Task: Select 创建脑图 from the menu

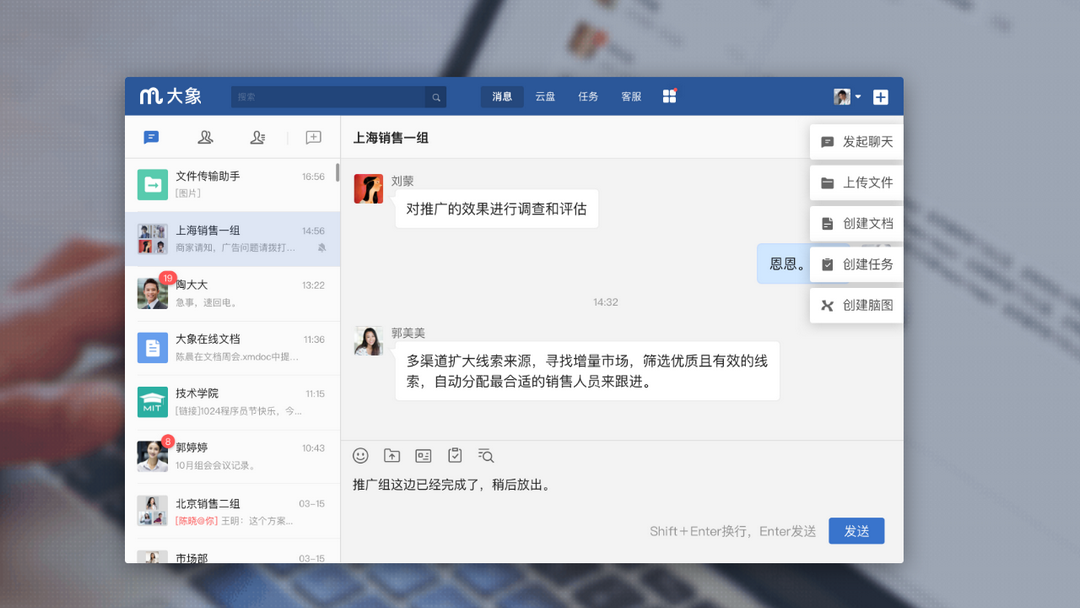Action: [x=856, y=305]
